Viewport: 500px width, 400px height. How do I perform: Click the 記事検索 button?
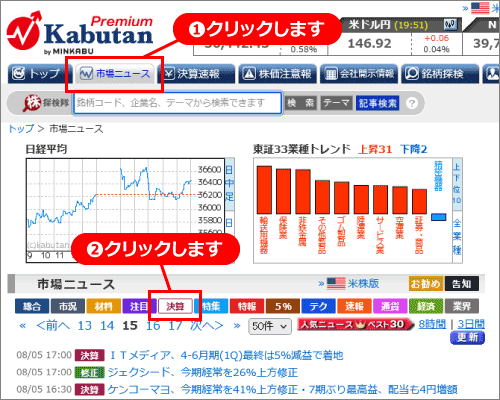click(x=377, y=103)
